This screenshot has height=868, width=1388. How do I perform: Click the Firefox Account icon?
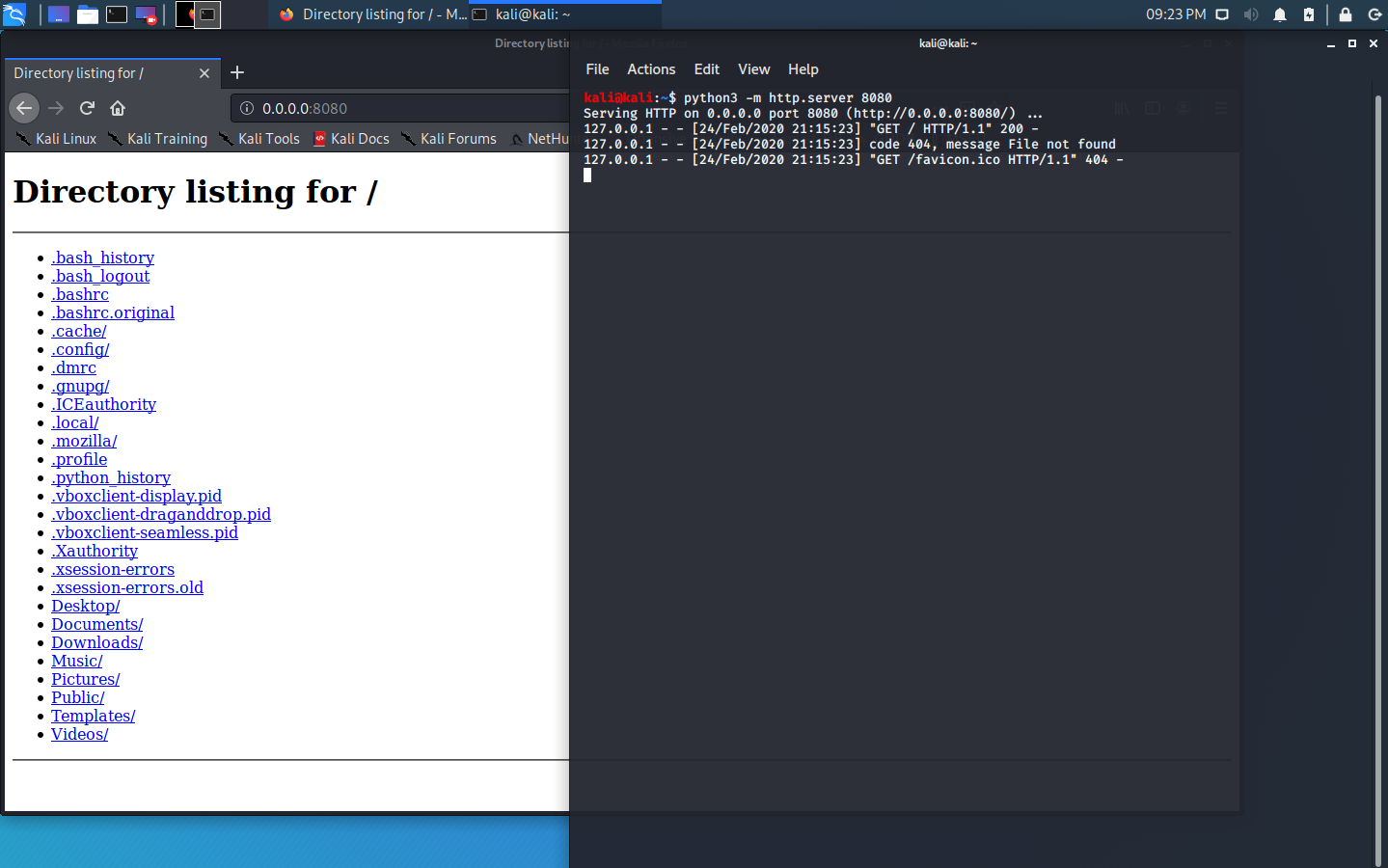[1184, 108]
